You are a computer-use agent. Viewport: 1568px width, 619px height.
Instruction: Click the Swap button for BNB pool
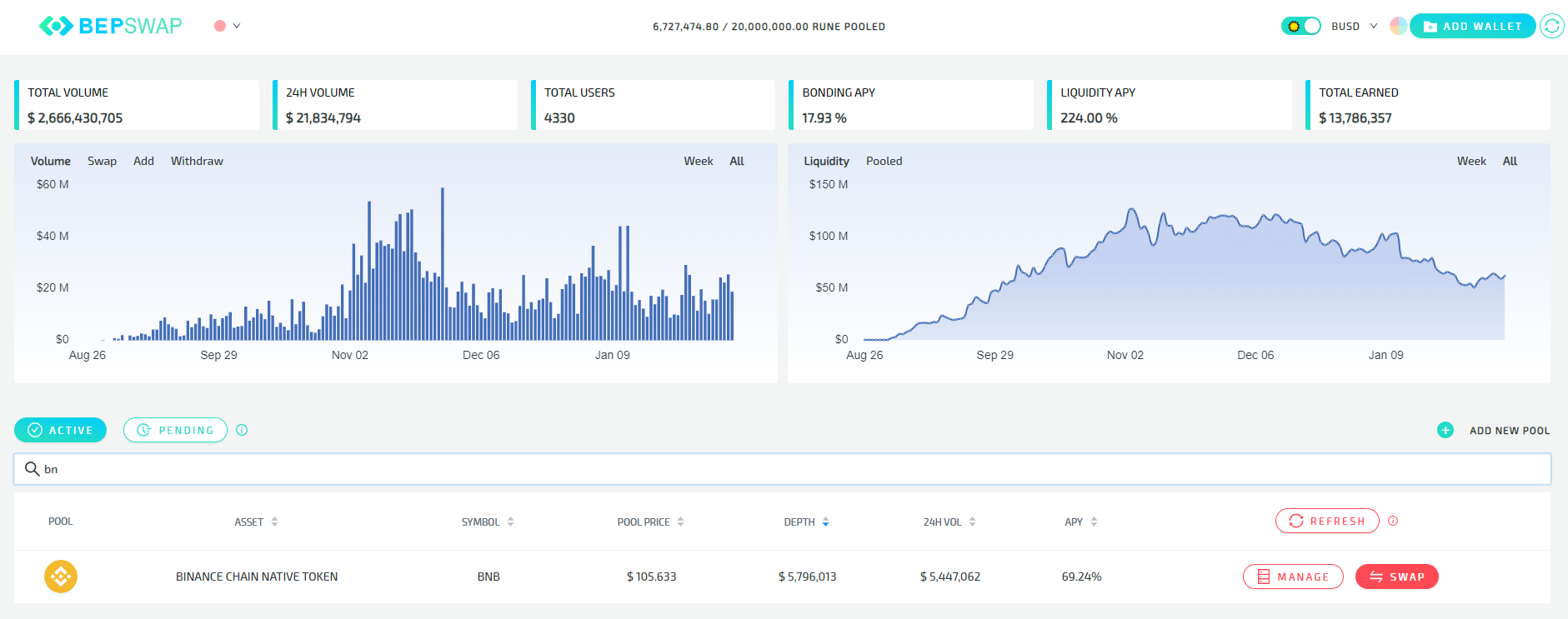[x=1397, y=577]
